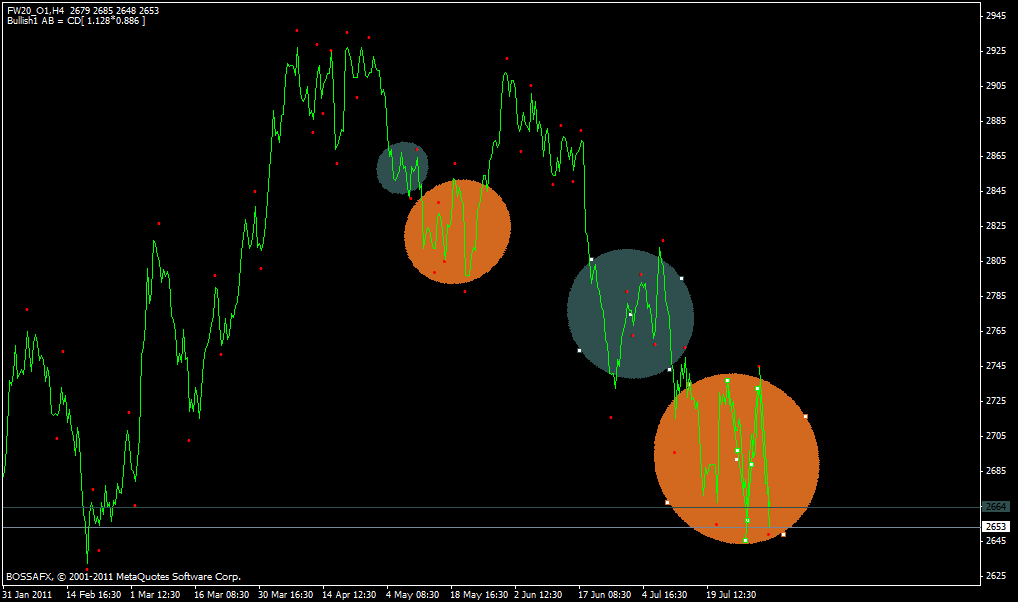The width and height of the screenshot is (1018, 602).
Task: Click the 18 May 16:30 time label
Action: (478, 595)
